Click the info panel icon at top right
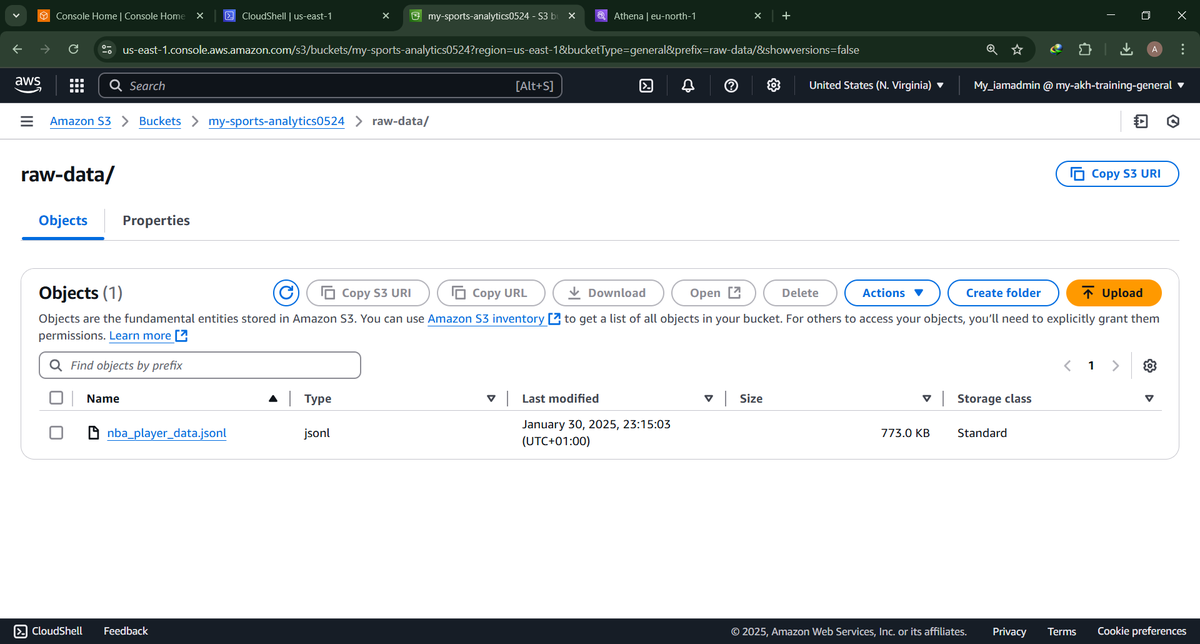This screenshot has height=644, width=1200. coord(1141,121)
